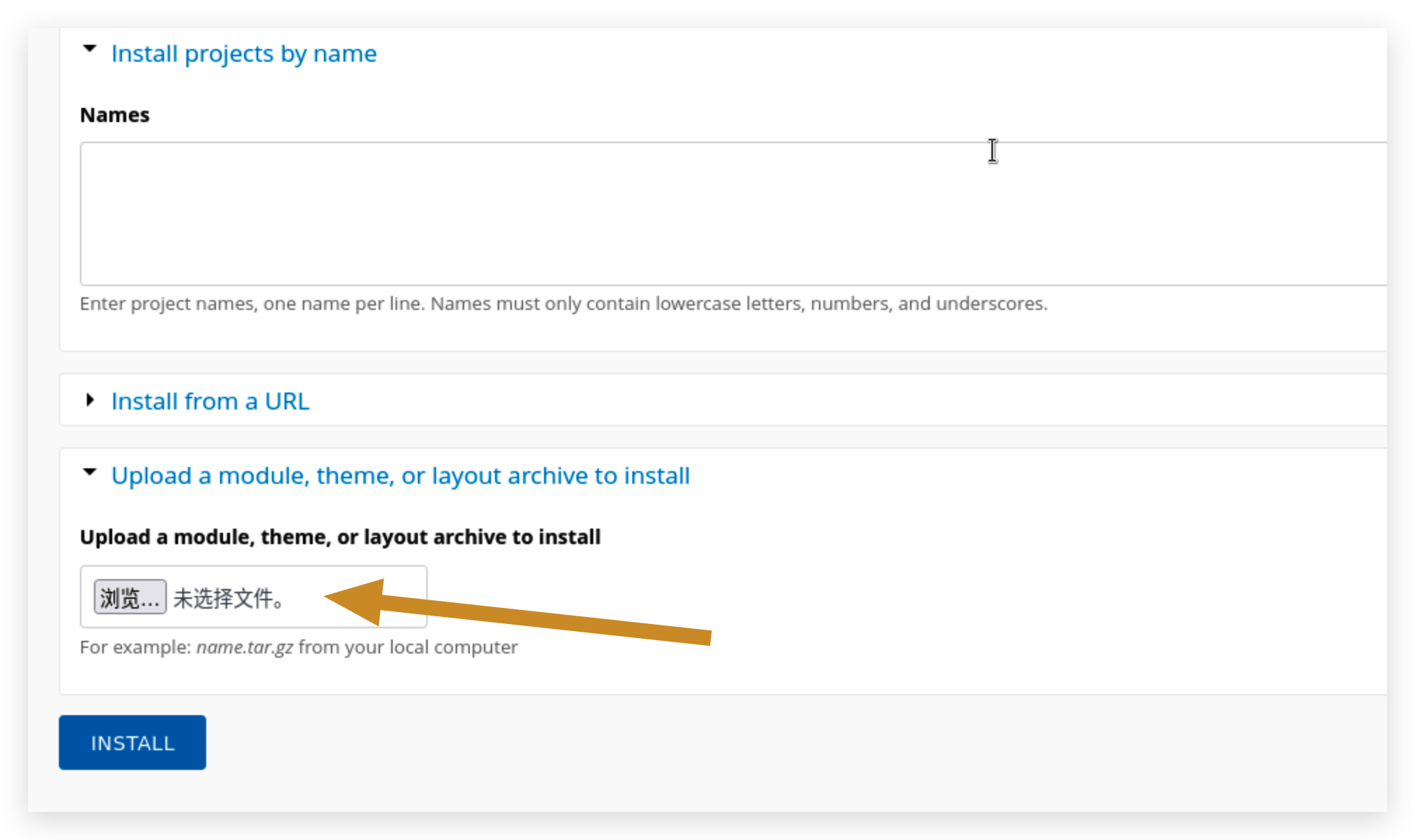Click the Enter project names help text
This screenshot has height=840, width=1415.
pos(563,304)
